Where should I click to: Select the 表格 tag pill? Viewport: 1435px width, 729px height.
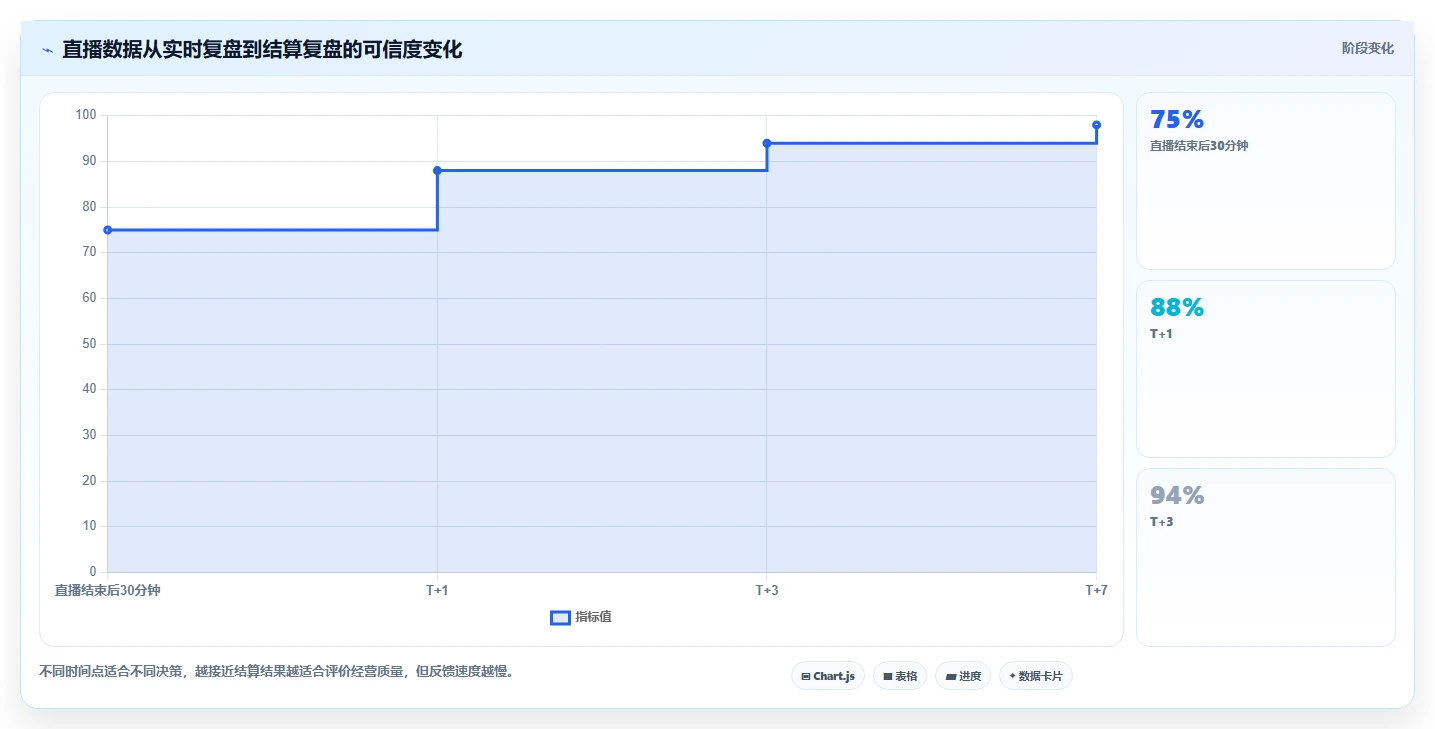(x=900, y=676)
